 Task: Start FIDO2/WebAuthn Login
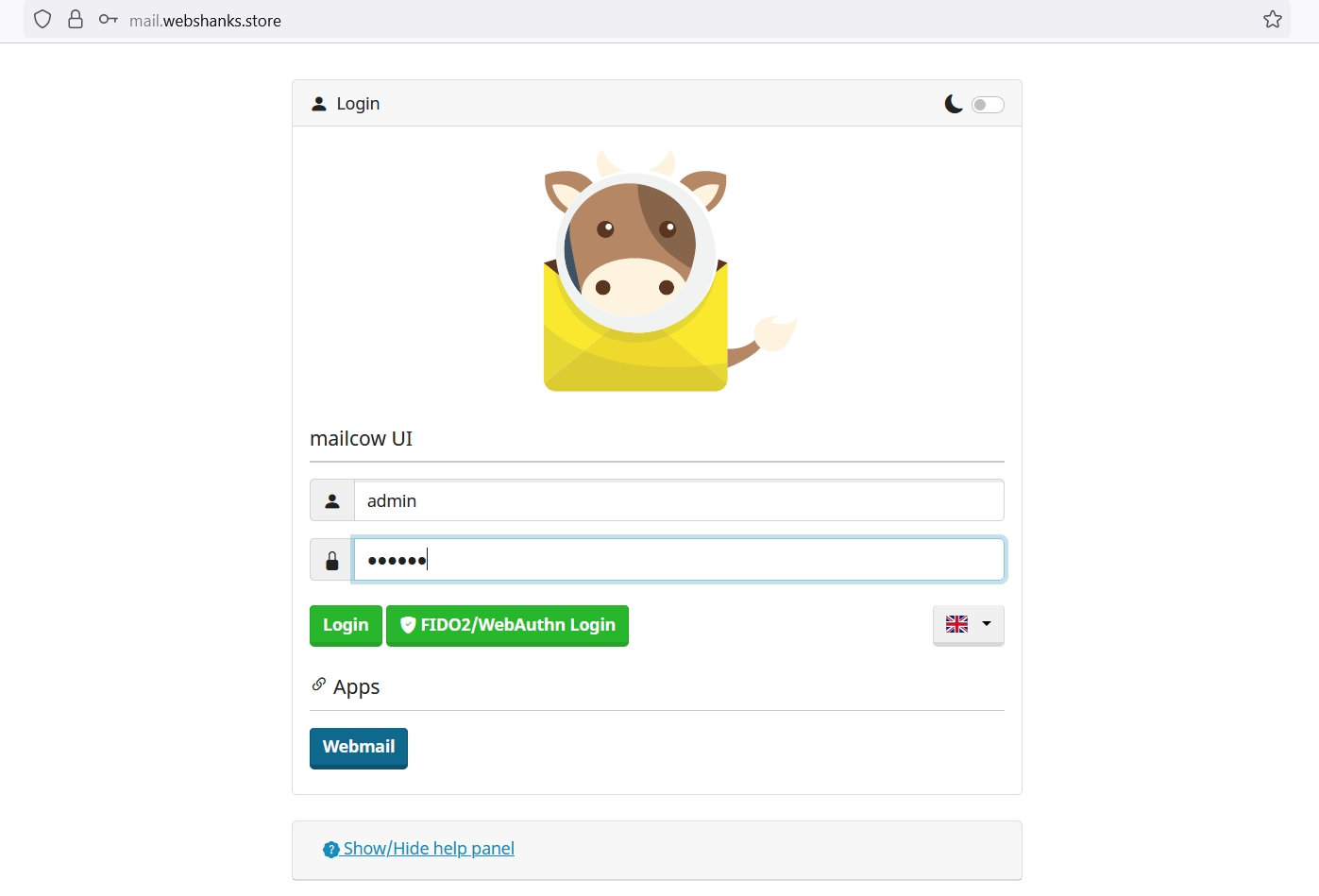click(x=507, y=625)
